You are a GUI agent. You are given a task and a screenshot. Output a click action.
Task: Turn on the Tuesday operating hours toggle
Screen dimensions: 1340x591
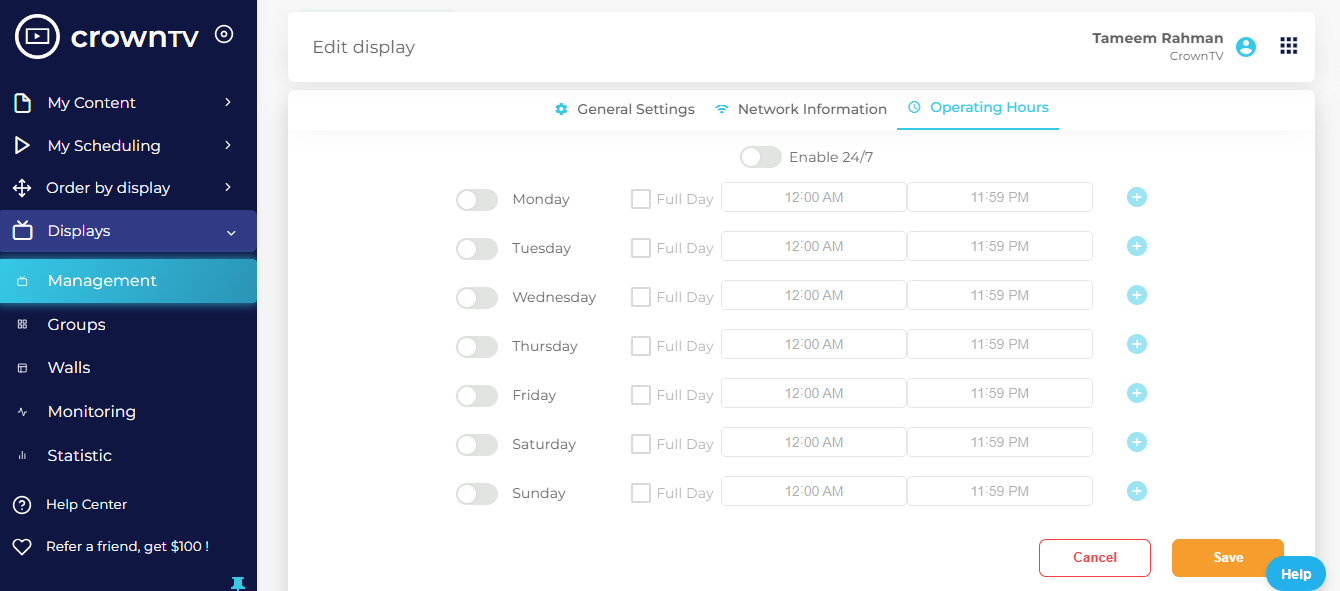tap(477, 248)
